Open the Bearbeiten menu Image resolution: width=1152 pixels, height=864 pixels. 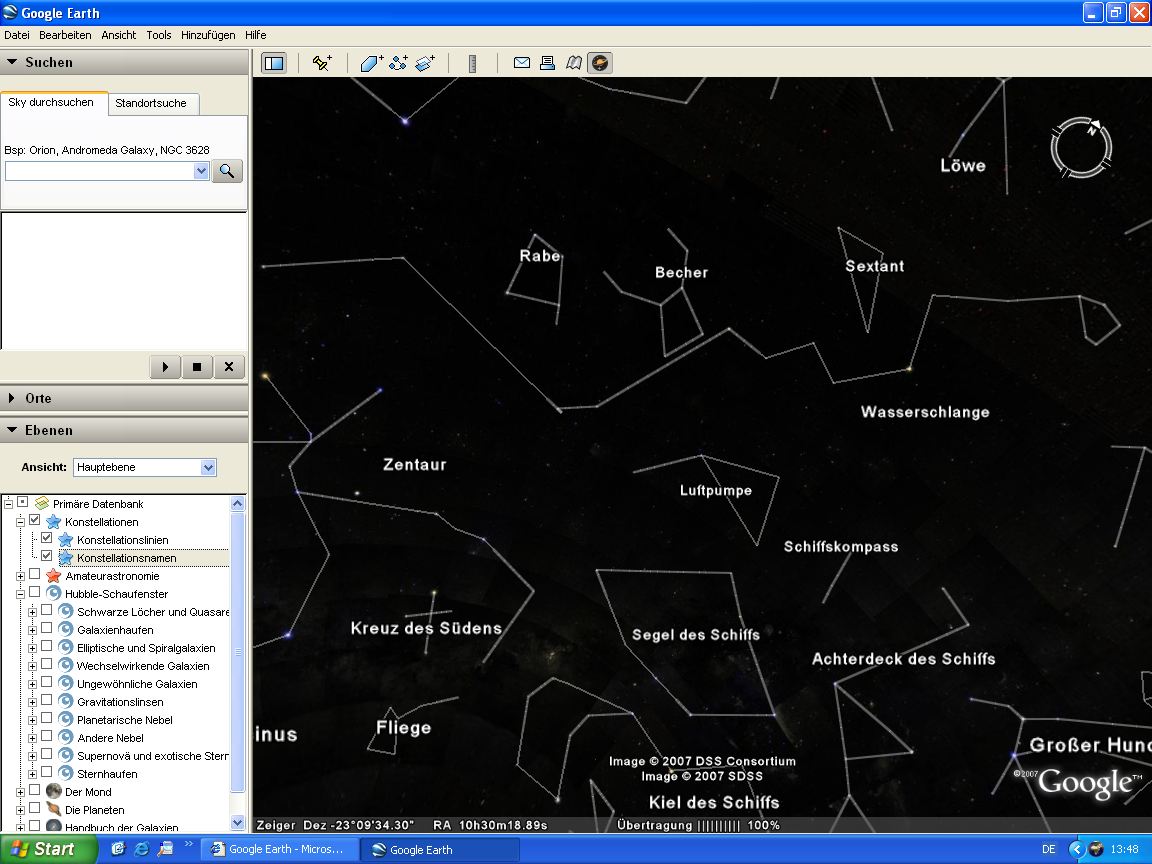pos(65,35)
